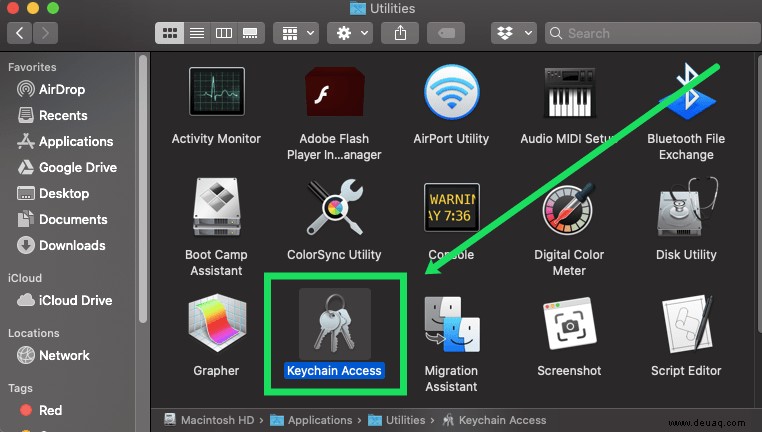The width and height of the screenshot is (762, 432).
Task: Go forward with the forward arrow
Action: pyautogui.click(x=46, y=33)
